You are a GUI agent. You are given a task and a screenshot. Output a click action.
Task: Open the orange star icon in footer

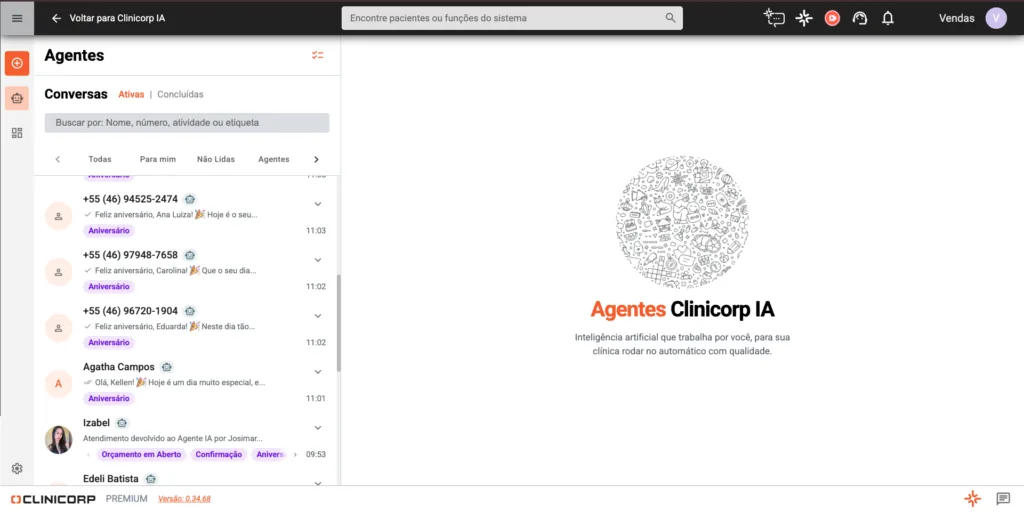[972, 499]
